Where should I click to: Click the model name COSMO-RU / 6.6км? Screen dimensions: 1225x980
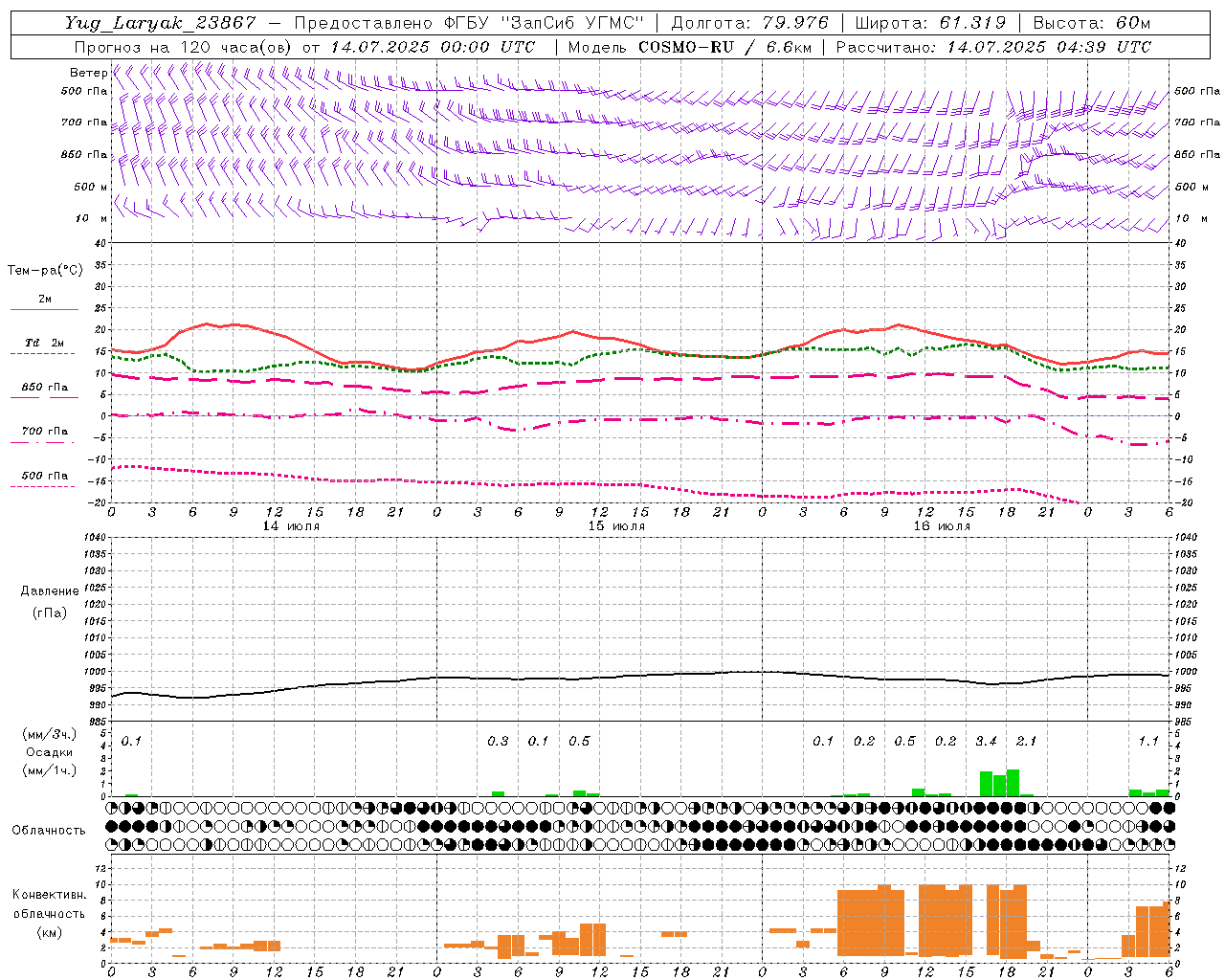pos(725,47)
